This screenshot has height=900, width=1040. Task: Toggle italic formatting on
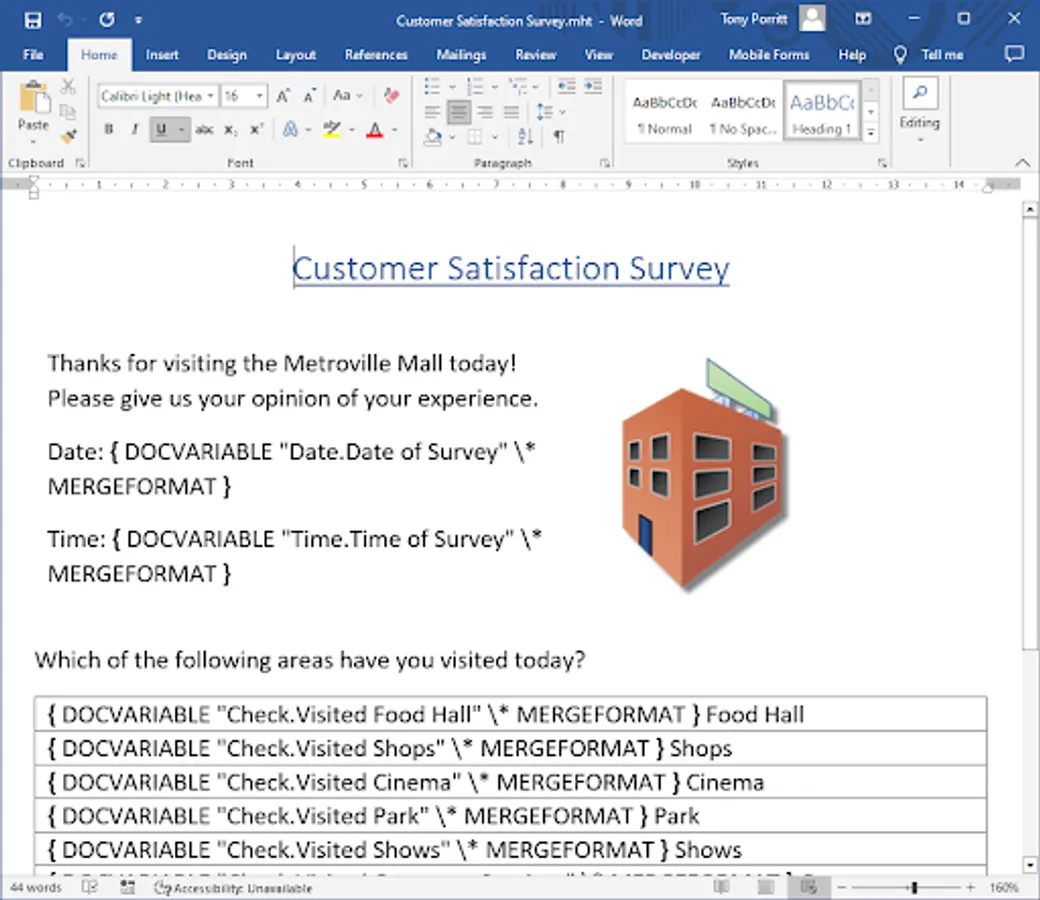pyautogui.click(x=134, y=129)
